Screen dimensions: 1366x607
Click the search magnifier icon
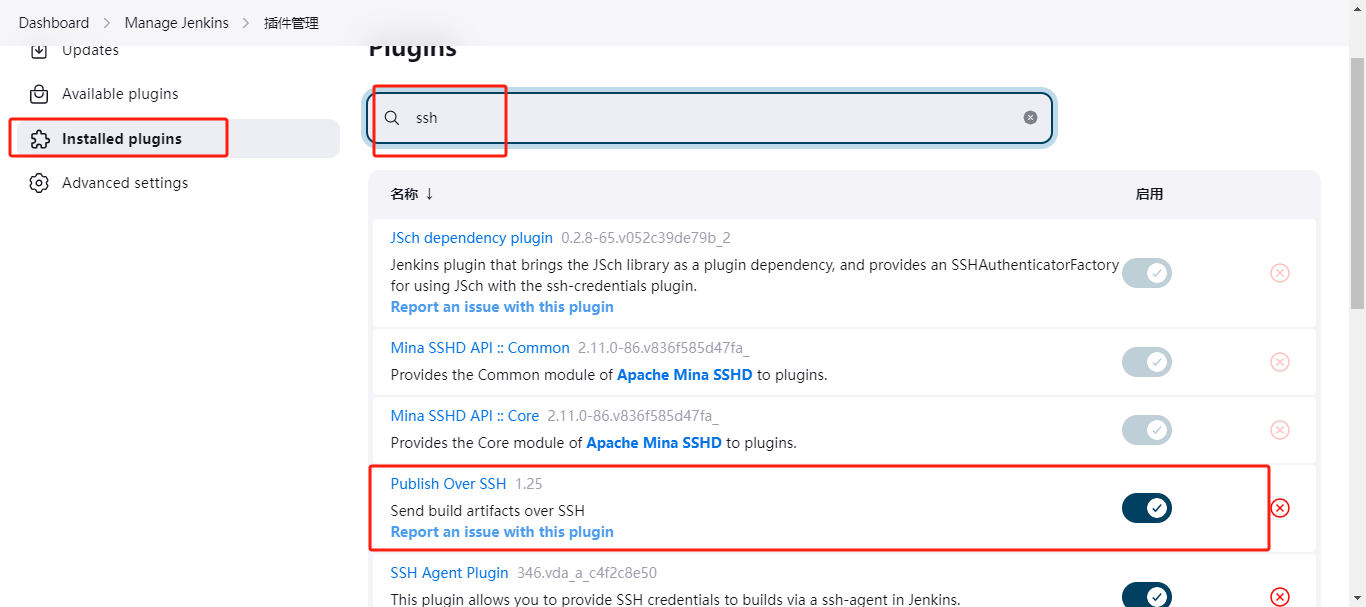[392, 118]
